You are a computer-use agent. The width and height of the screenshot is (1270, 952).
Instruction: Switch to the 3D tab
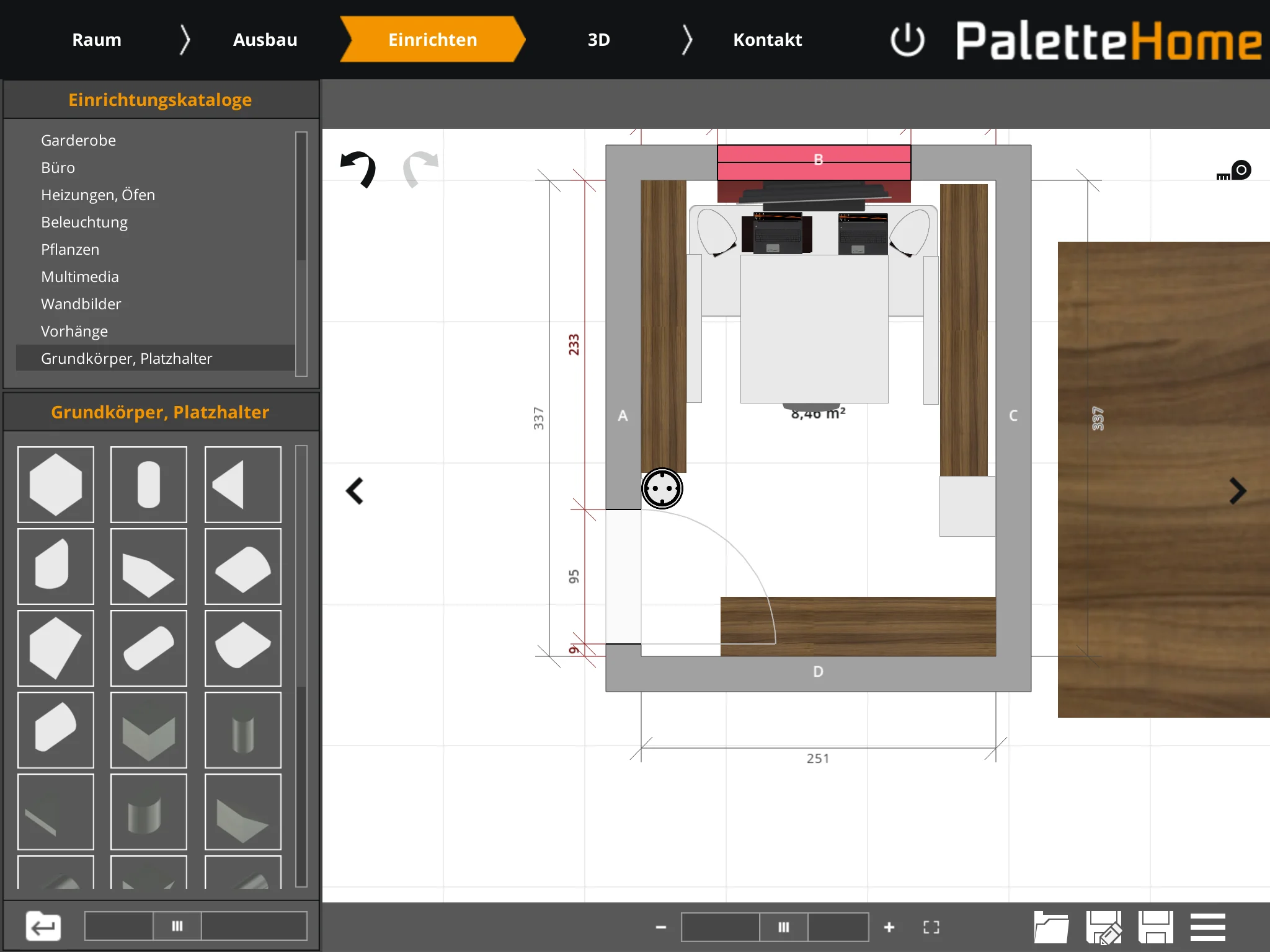point(598,40)
